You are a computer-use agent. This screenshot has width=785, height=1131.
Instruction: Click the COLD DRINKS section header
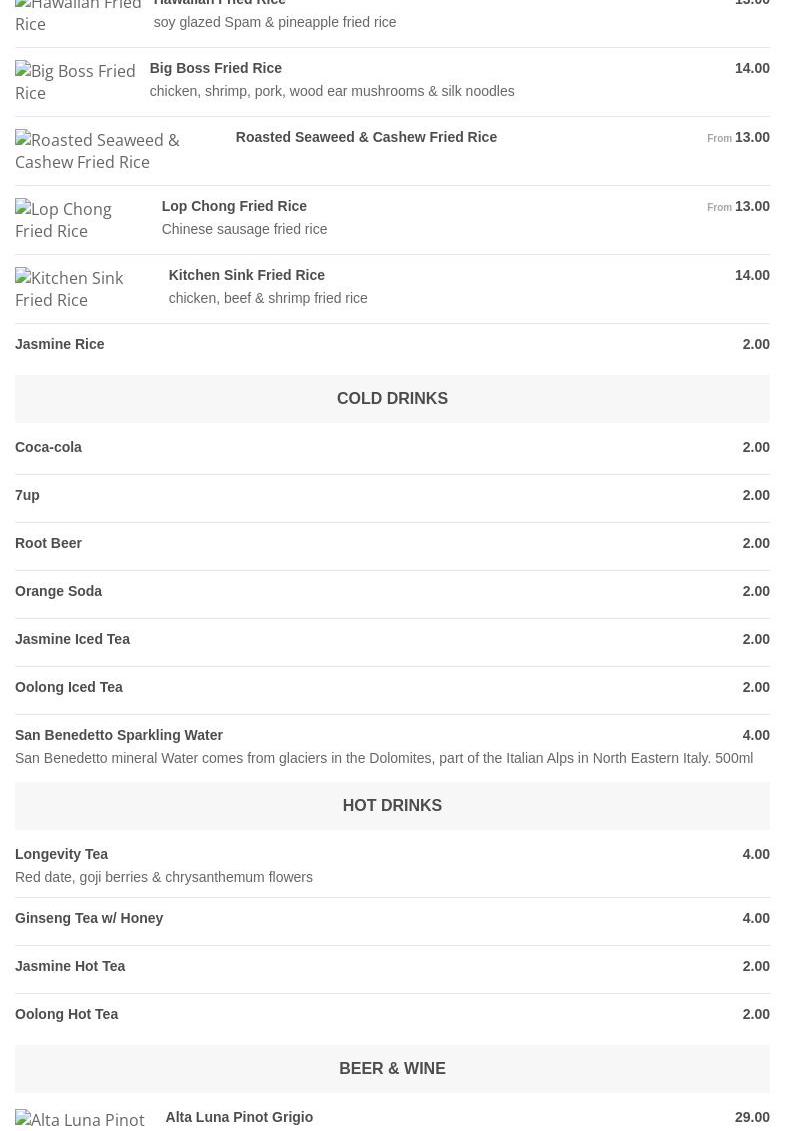pos(392,398)
